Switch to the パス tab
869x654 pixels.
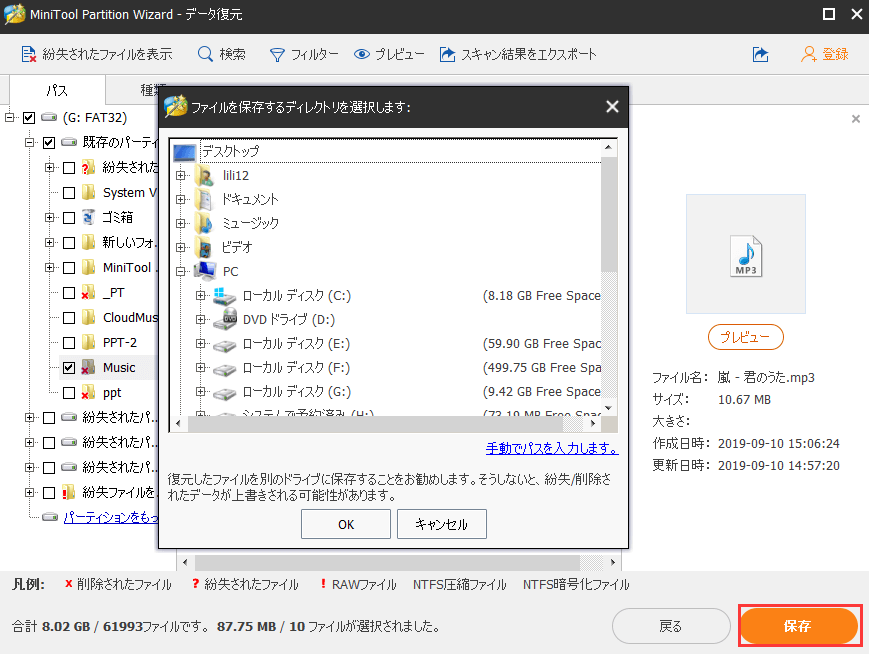58,90
